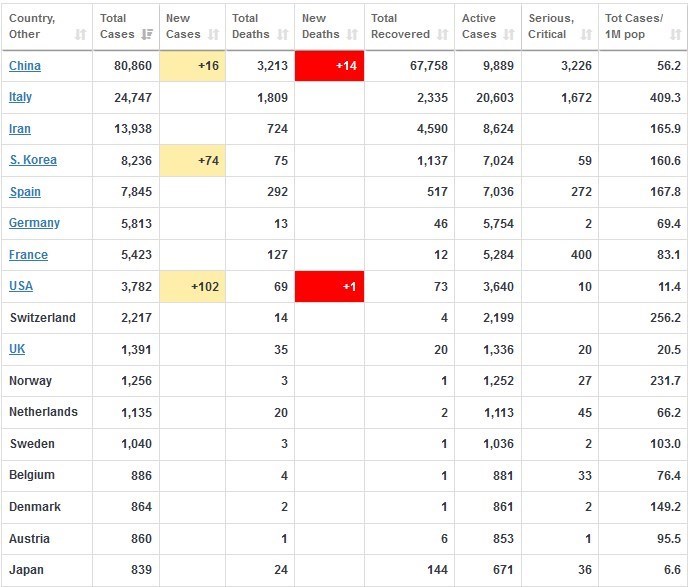The width and height of the screenshot is (688, 587).
Task: Open the UK country link
Action: click(x=17, y=349)
